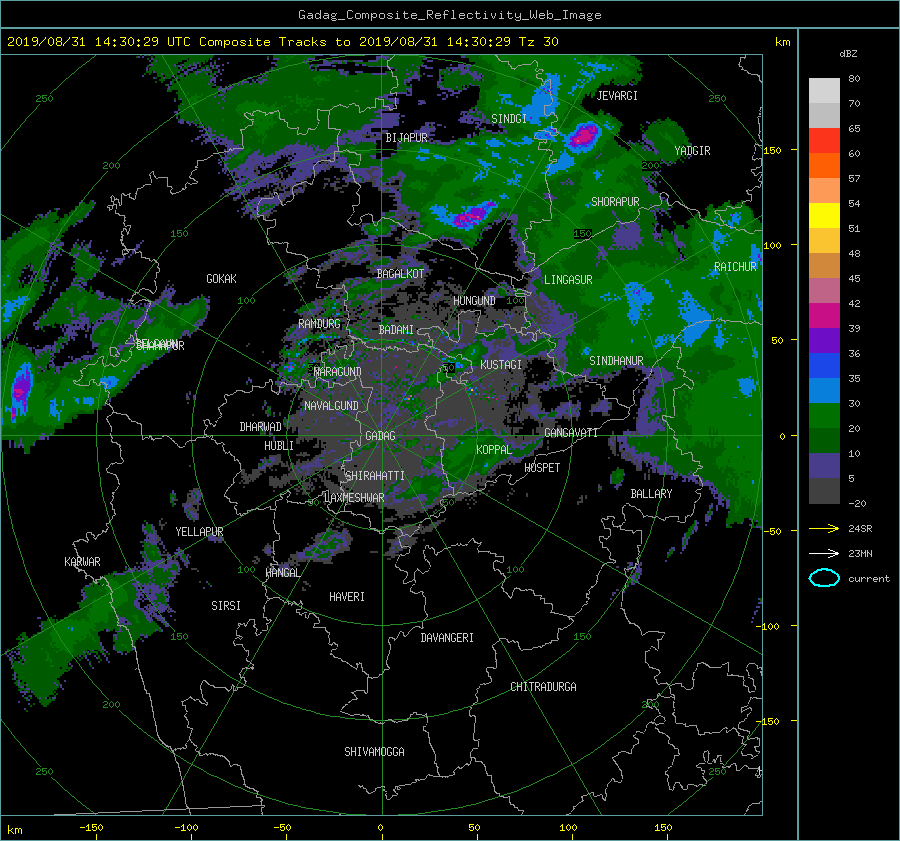Click the LINGASUR city label
This screenshot has height=841, width=900.
(x=568, y=280)
